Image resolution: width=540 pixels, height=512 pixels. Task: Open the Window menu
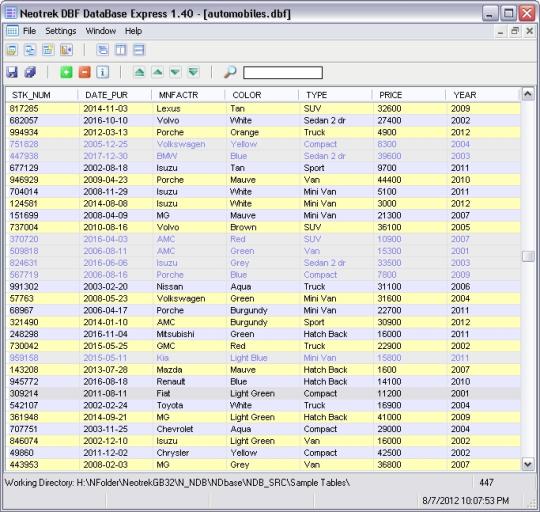[101, 31]
